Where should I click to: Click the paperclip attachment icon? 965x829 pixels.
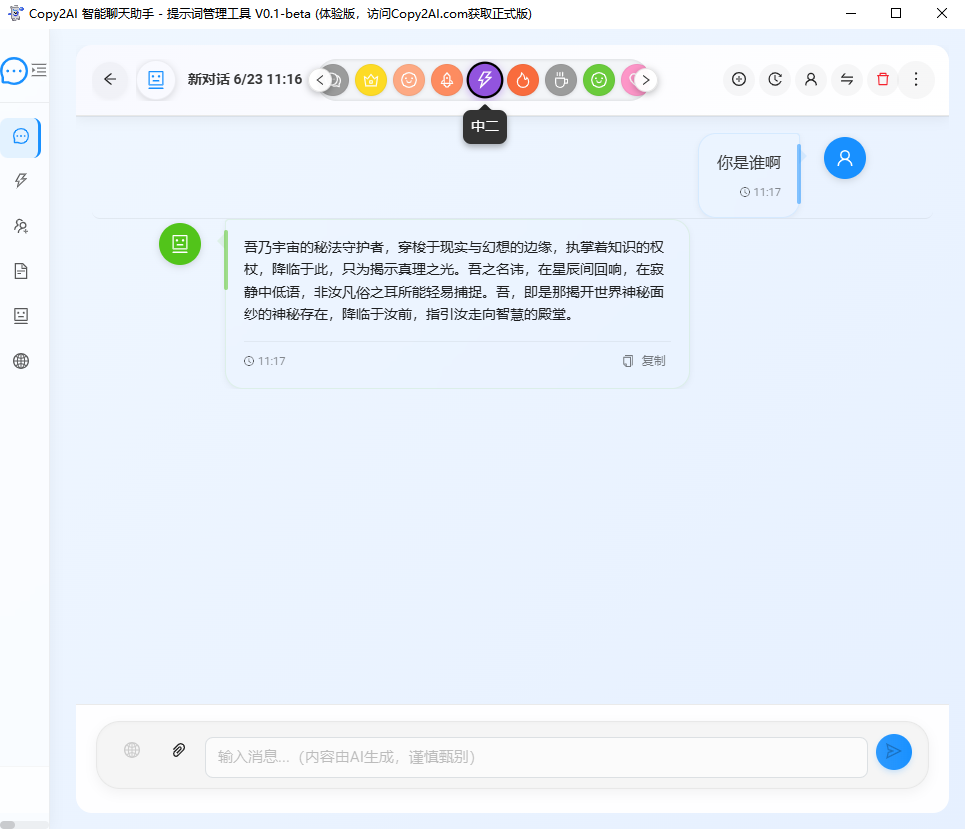(x=179, y=750)
